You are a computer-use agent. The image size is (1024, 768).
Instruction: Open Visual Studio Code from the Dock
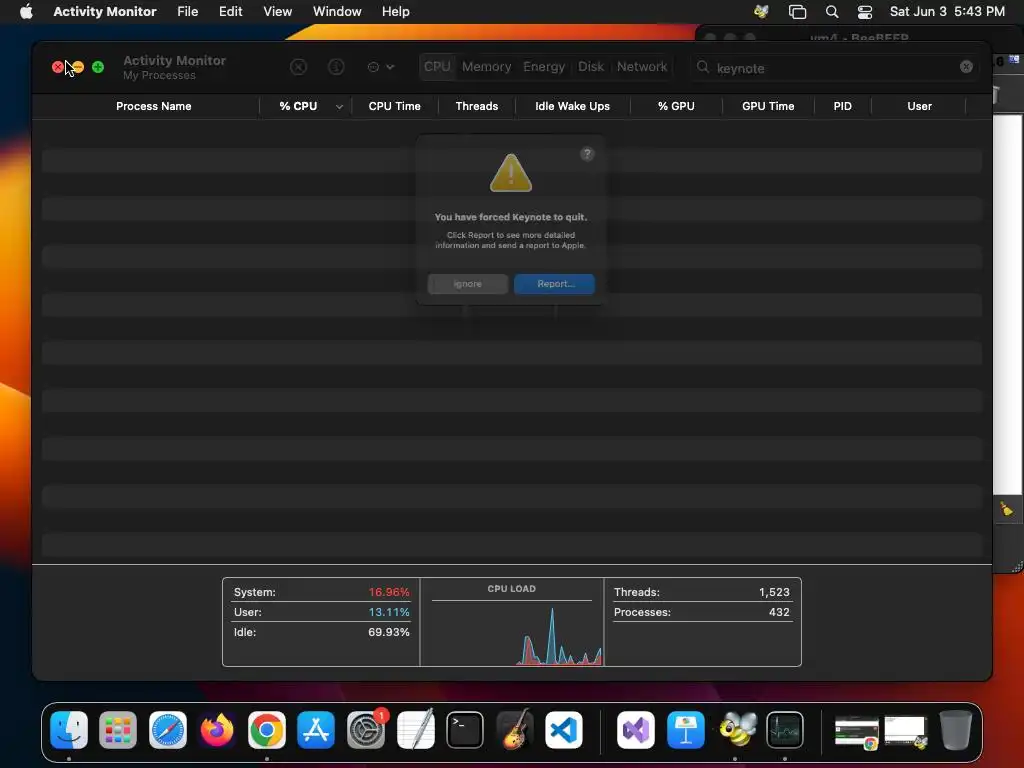[x=564, y=729]
